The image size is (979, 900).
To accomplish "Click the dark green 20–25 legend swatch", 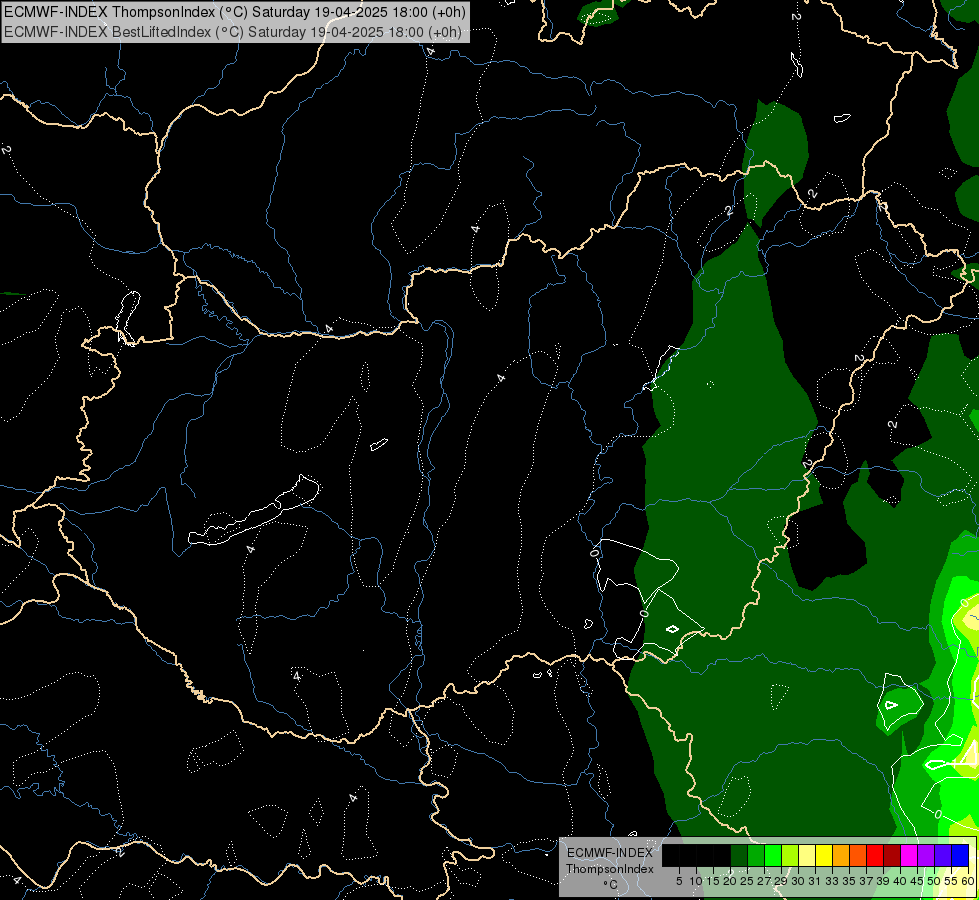I will [x=739, y=855].
